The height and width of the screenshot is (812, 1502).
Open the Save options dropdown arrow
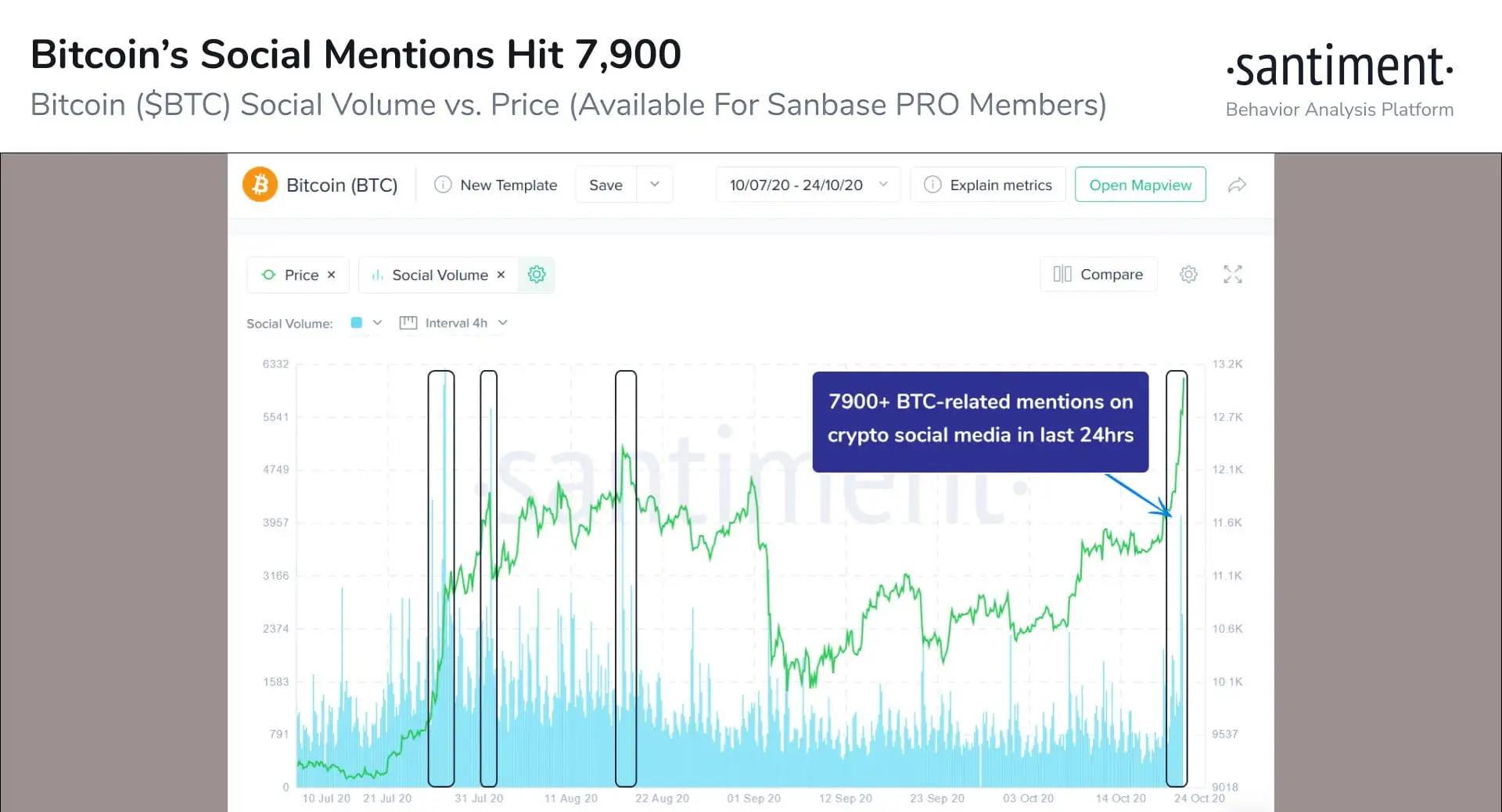(655, 185)
